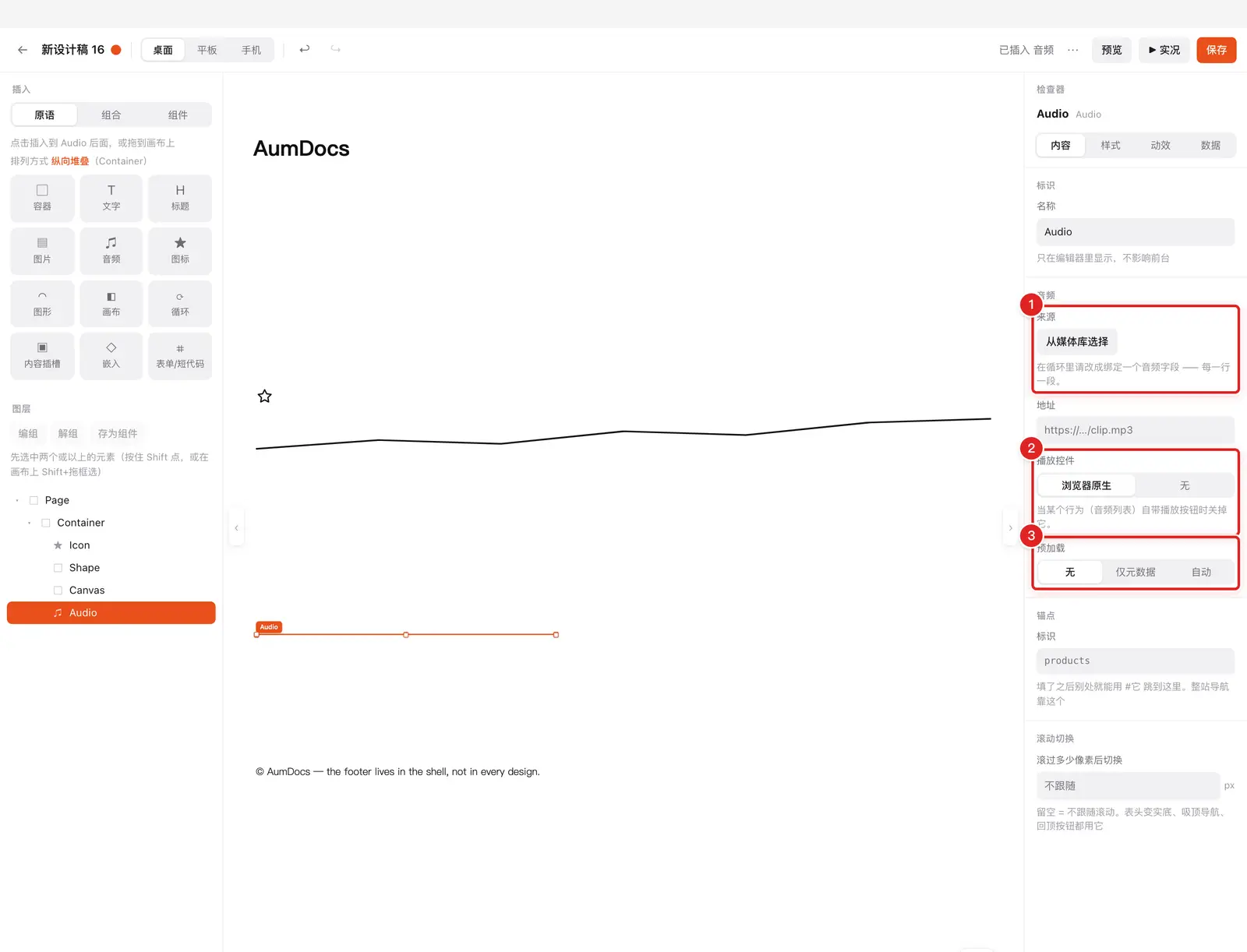Open the 数据 inspector tab

1210,146
